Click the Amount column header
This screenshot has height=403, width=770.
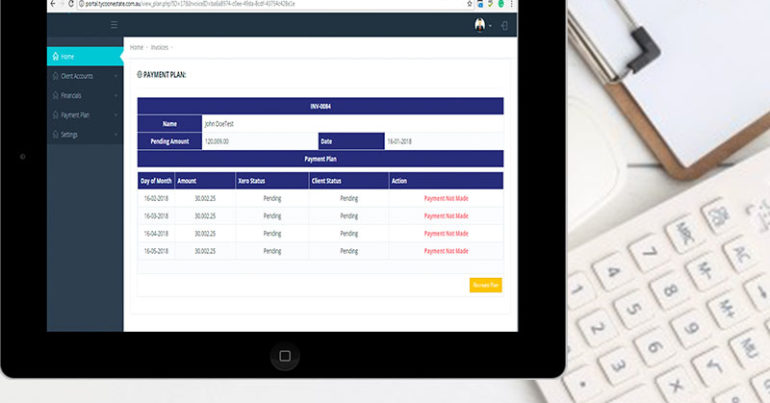(x=205, y=181)
